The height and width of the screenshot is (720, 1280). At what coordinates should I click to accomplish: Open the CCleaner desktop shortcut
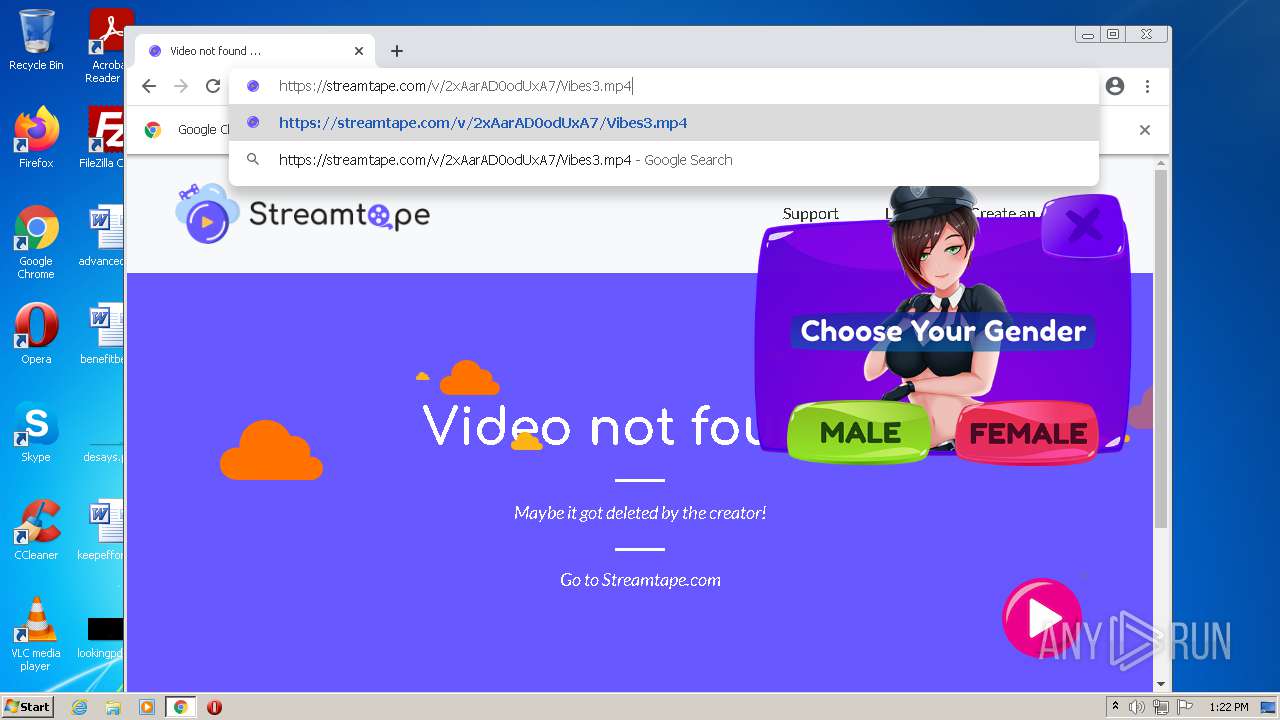(36, 530)
